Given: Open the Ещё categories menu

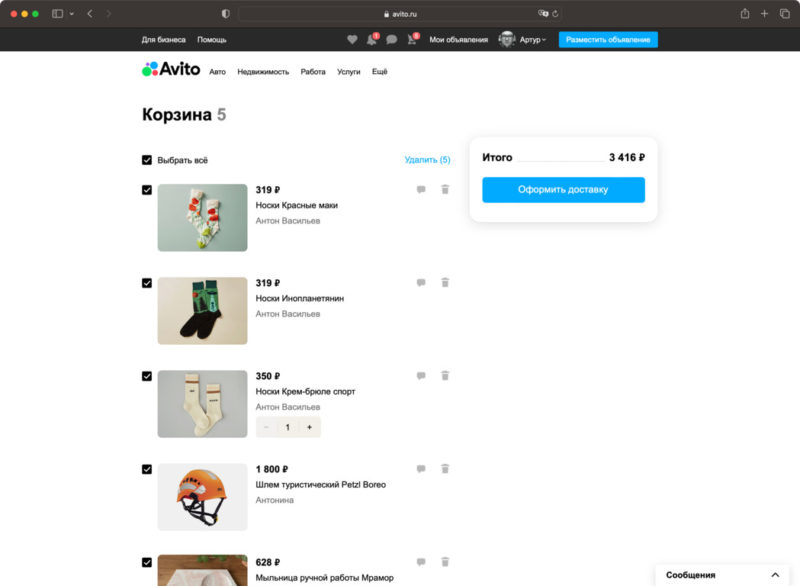Looking at the screenshot, I should pyautogui.click(x=380, y=72).
